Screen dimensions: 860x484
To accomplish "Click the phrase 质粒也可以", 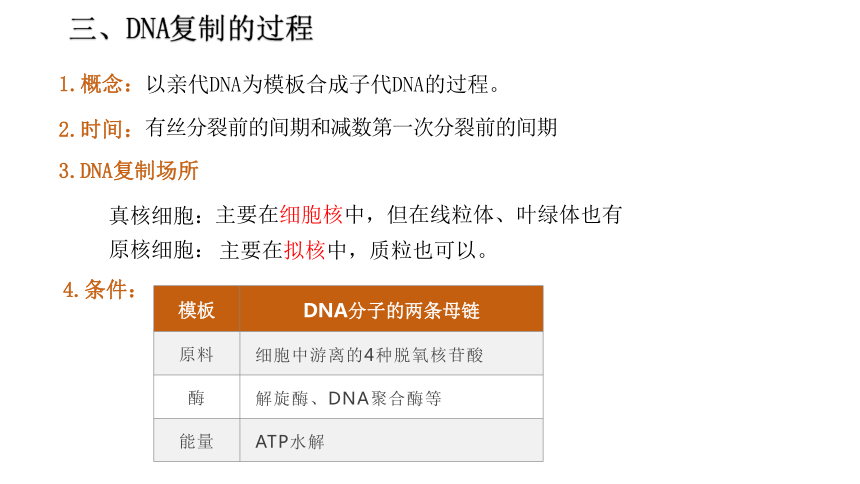I will point(423,250).
